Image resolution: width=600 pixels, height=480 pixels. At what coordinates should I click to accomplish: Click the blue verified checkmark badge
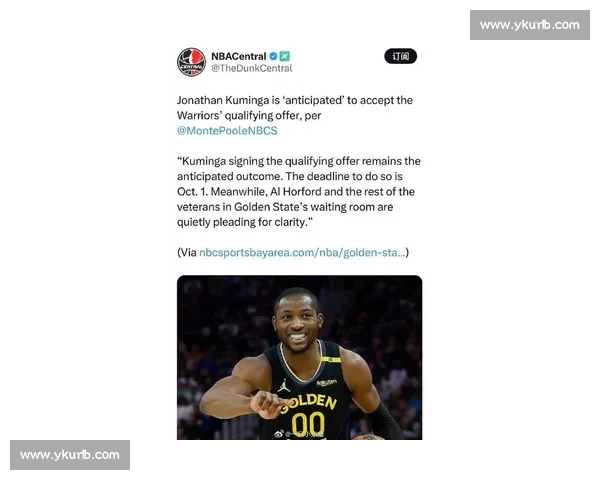tap(273, 56)
